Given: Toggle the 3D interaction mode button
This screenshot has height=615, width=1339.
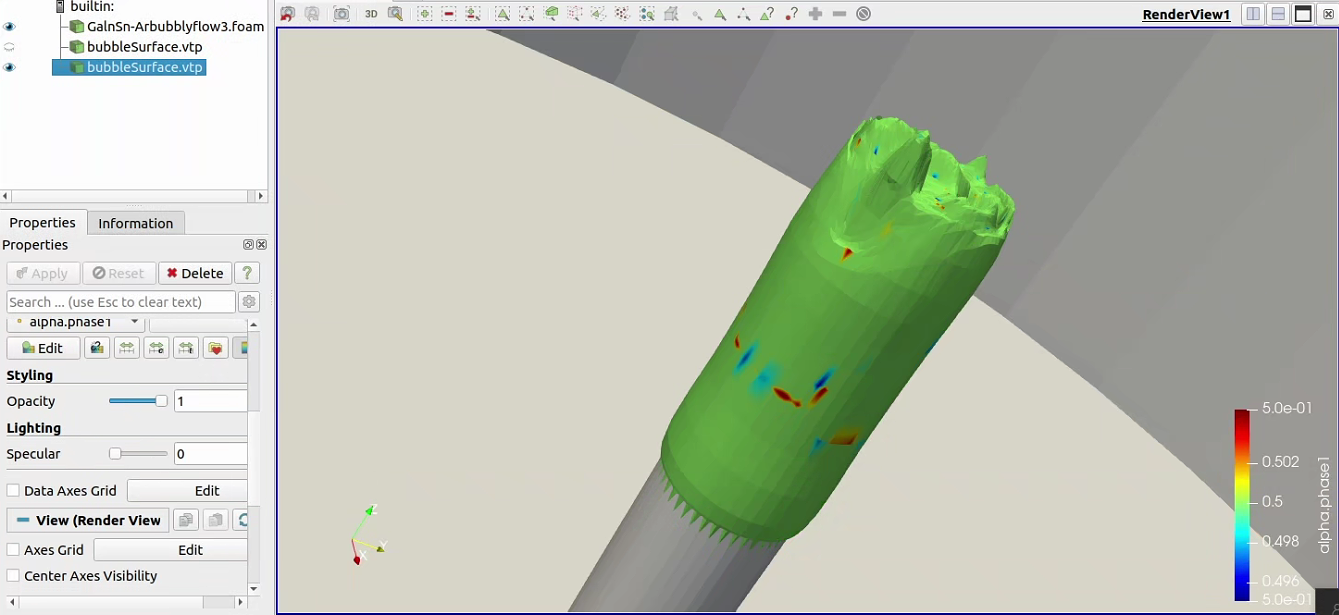Looking at the screenshot, I should (371, 14).
